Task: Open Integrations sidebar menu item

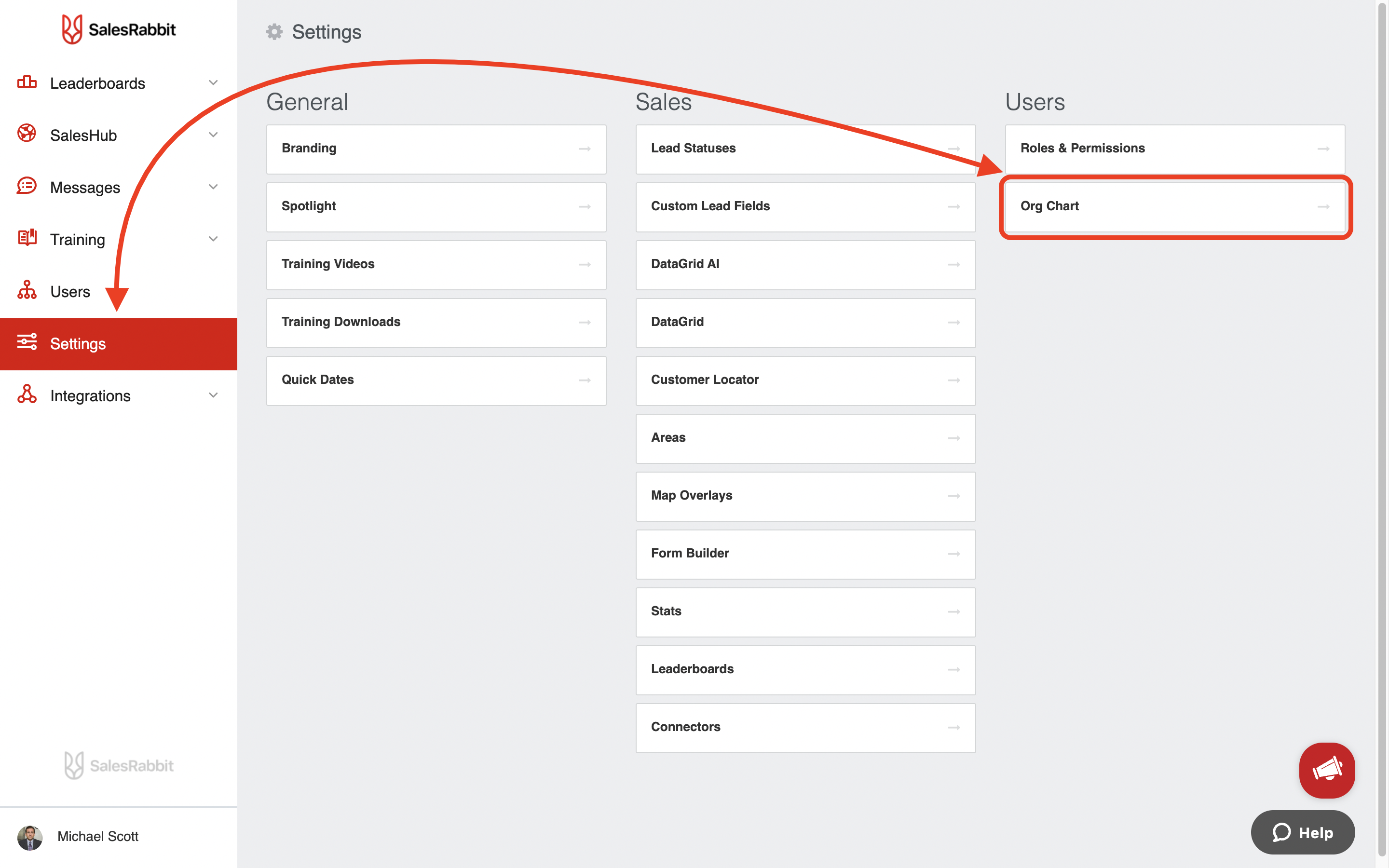Action: [x=118, y=395]
